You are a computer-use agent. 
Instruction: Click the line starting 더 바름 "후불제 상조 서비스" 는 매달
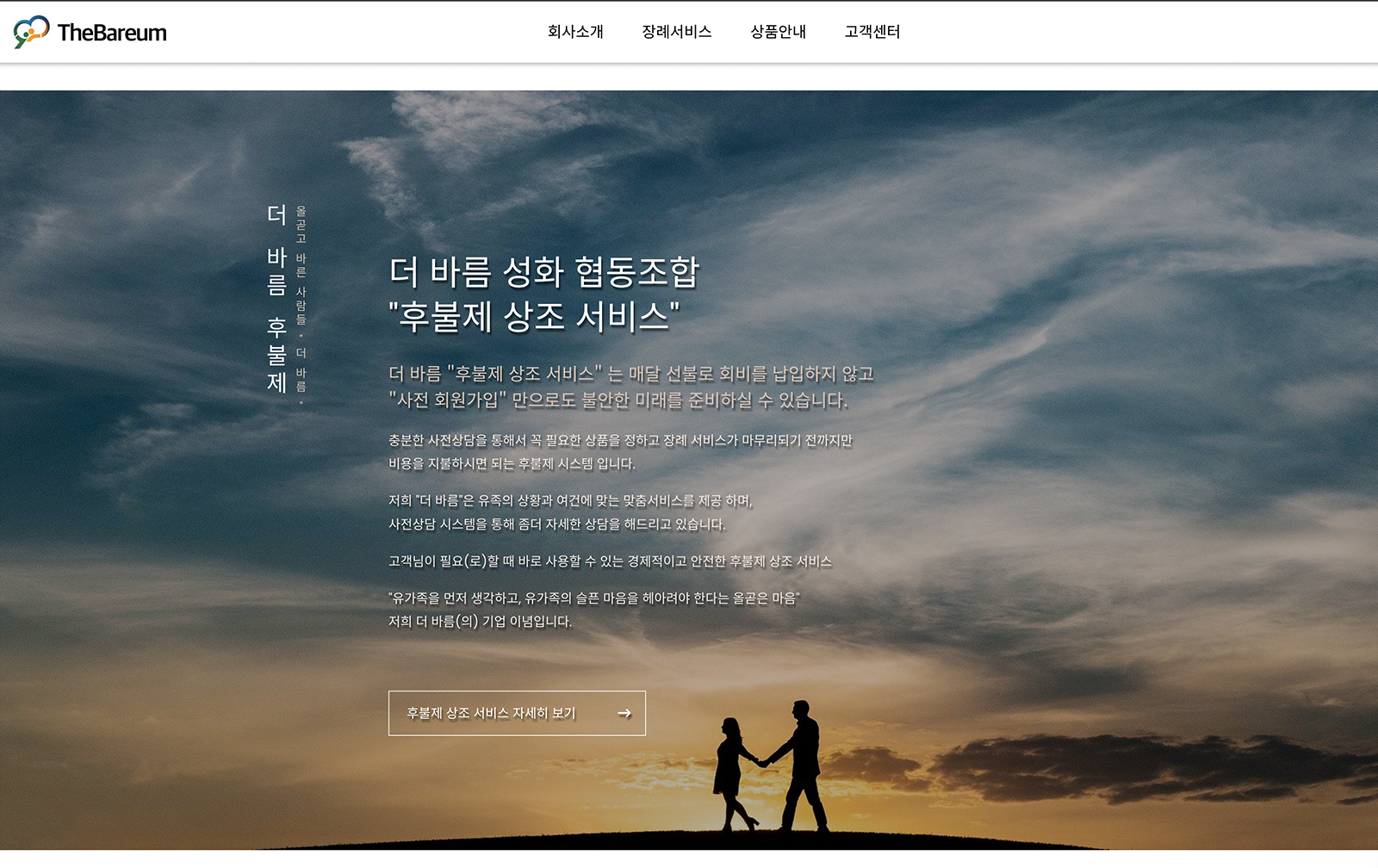tap(631, 374)
